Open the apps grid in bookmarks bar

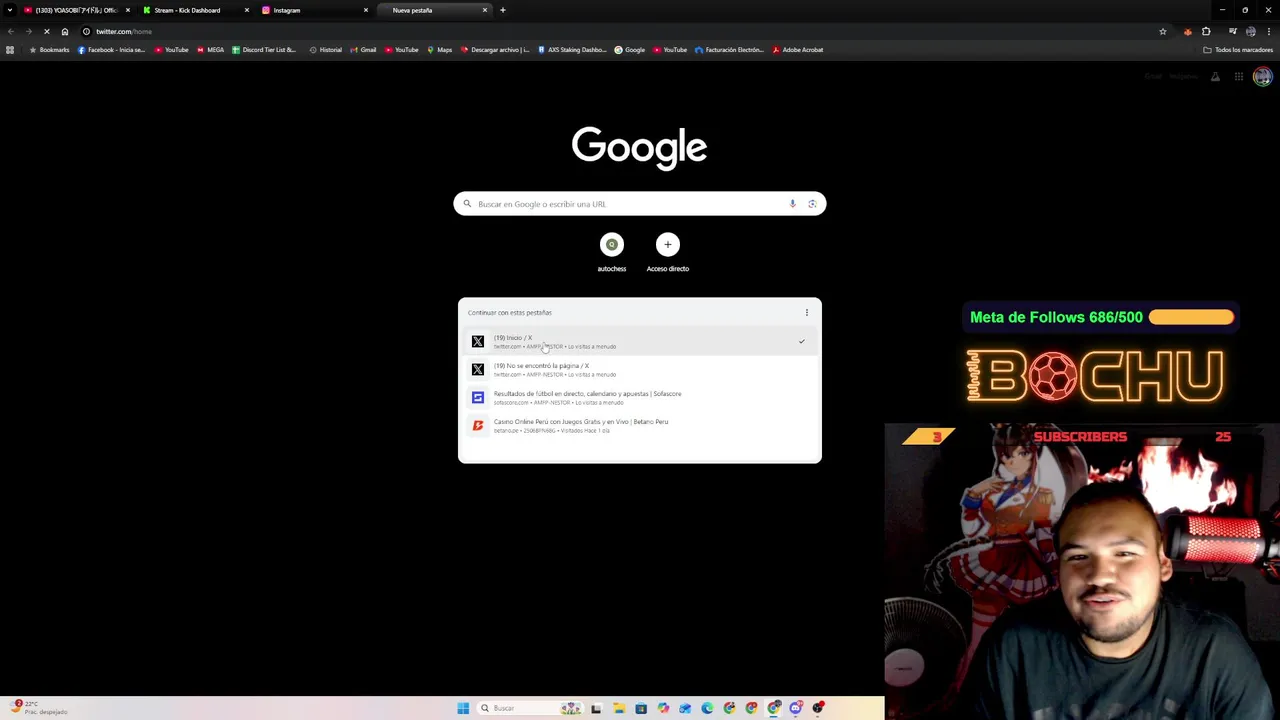pyautogui.click(x=10, y=50)
